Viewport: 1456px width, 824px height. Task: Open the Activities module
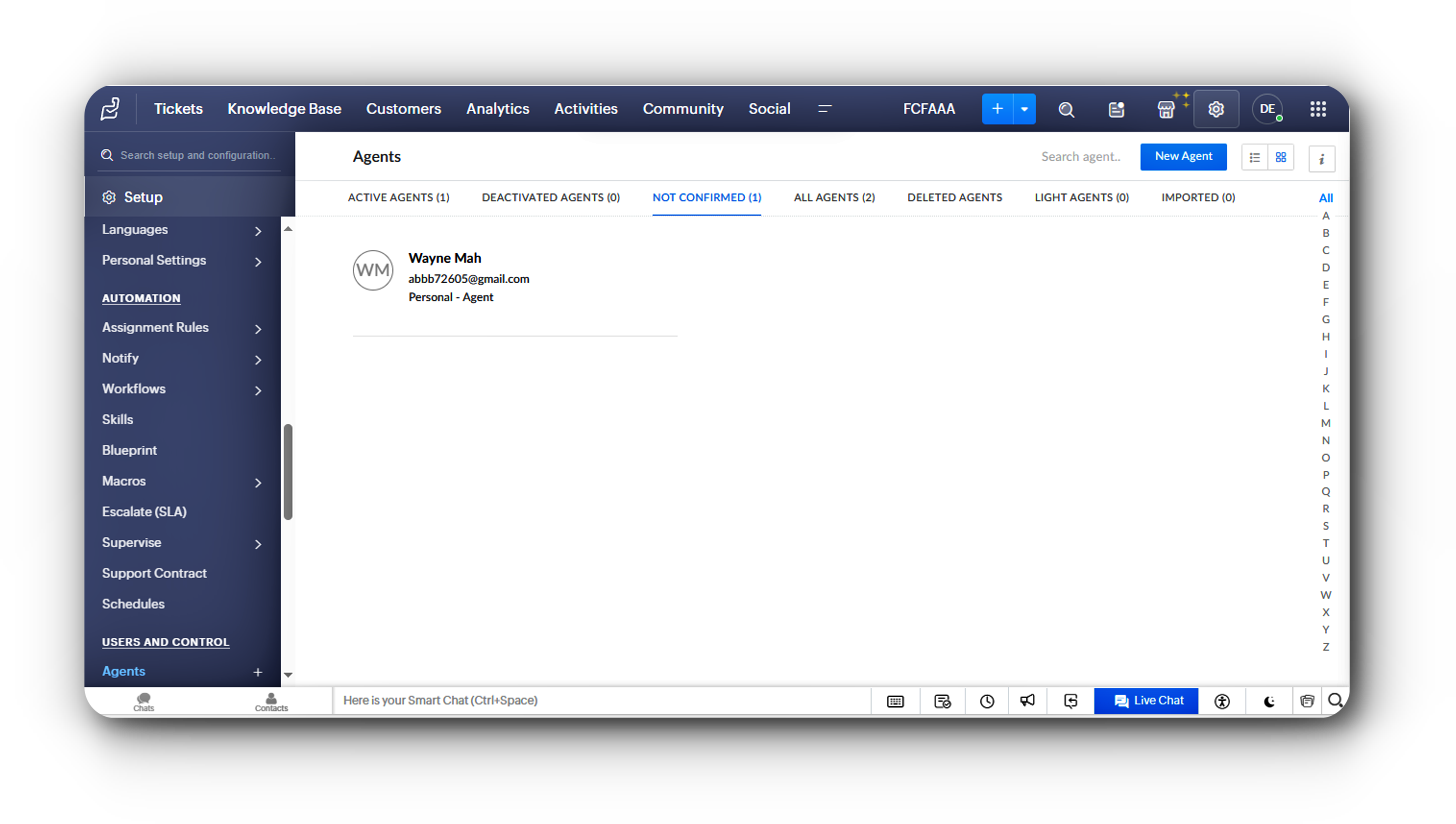[586, 109]
